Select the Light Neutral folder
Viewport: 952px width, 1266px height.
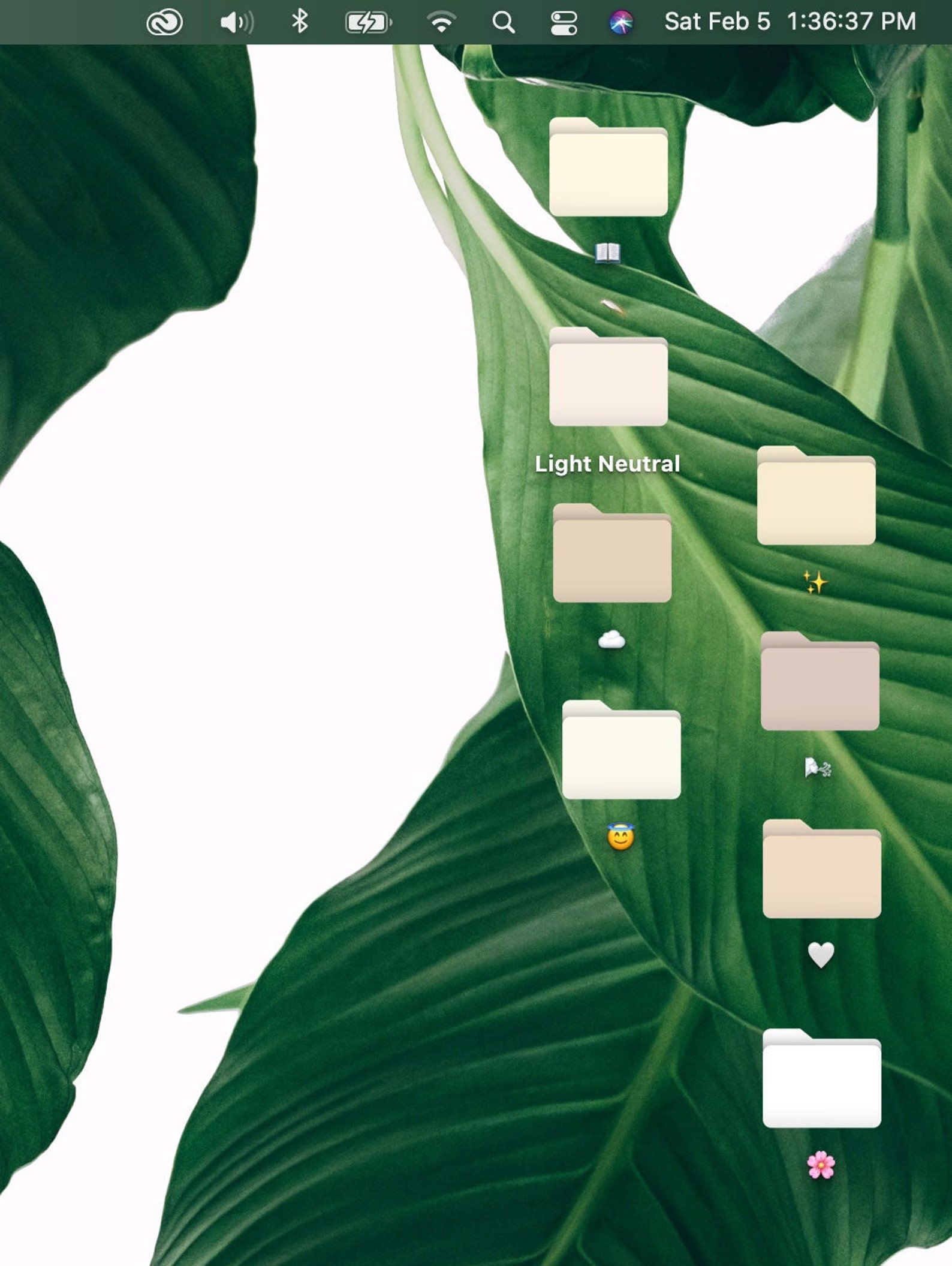[608, 377]
